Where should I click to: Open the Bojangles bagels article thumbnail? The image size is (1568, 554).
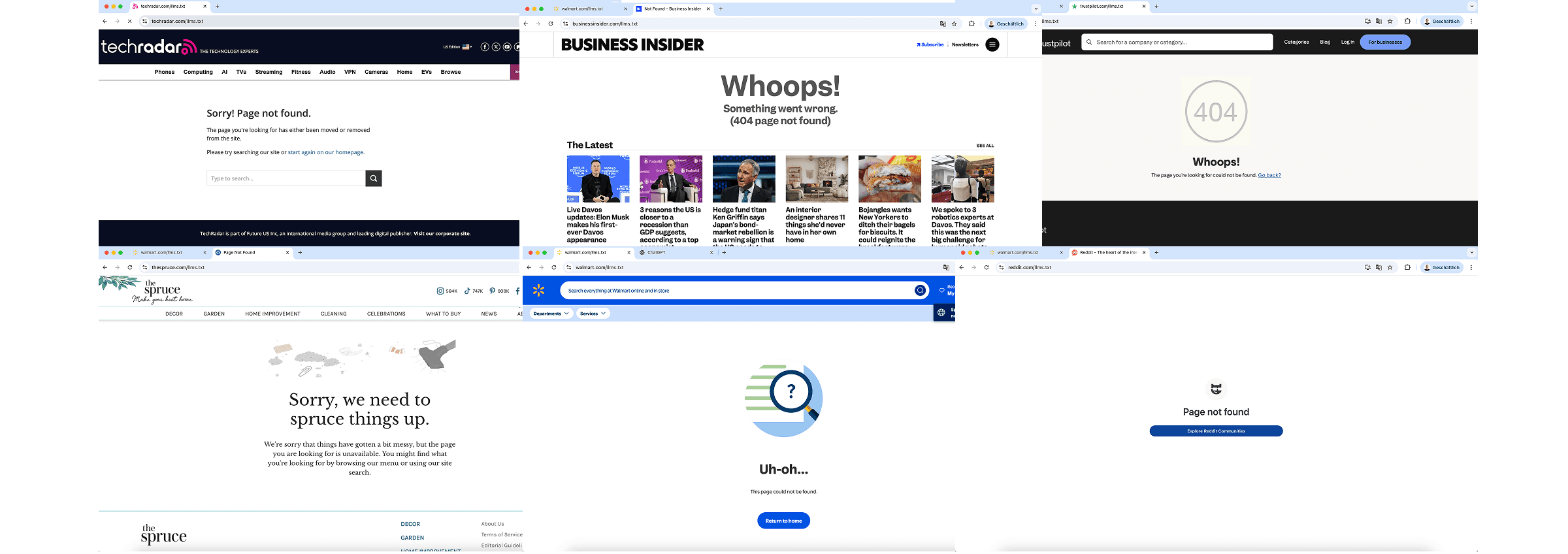[889, 179]
